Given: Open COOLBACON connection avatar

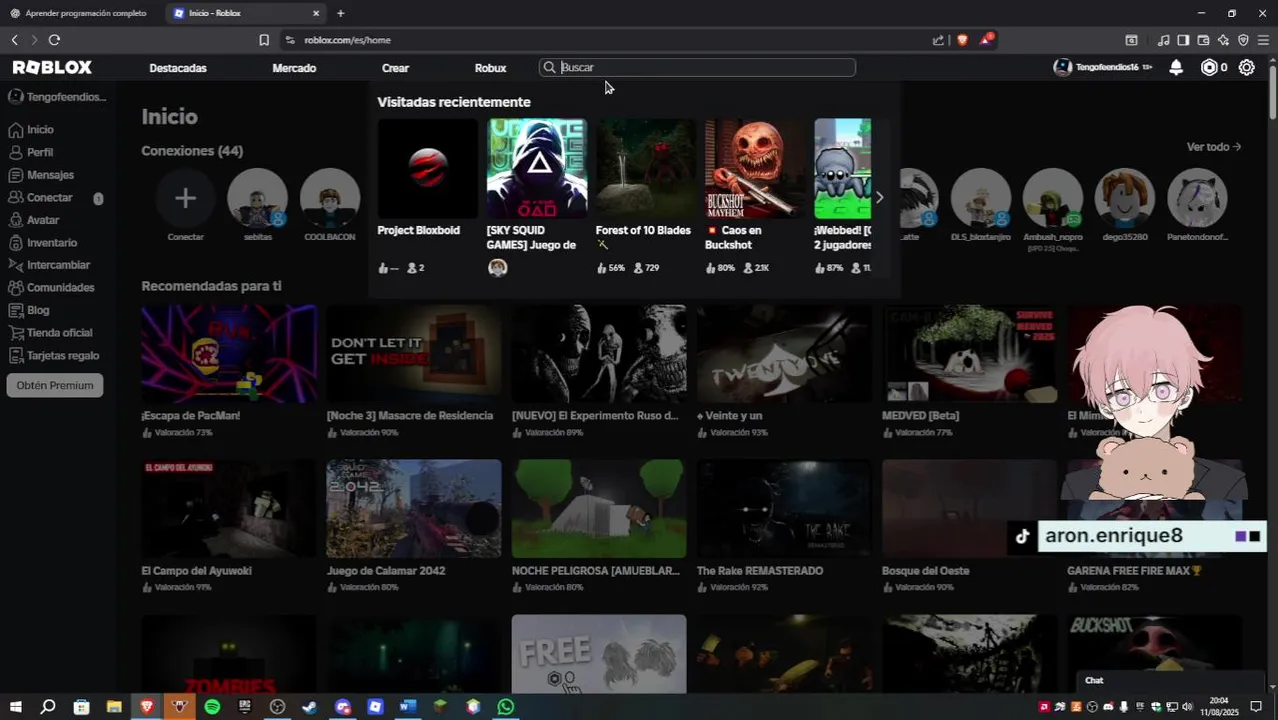Looking at the screenshot, I should coord(330,198).
